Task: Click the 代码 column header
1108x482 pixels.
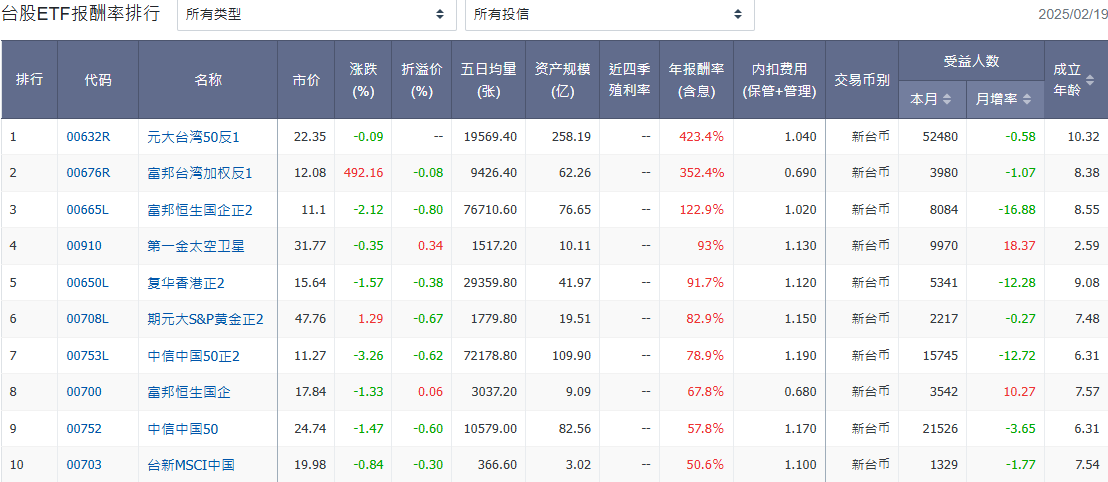Action: point(98,80)
